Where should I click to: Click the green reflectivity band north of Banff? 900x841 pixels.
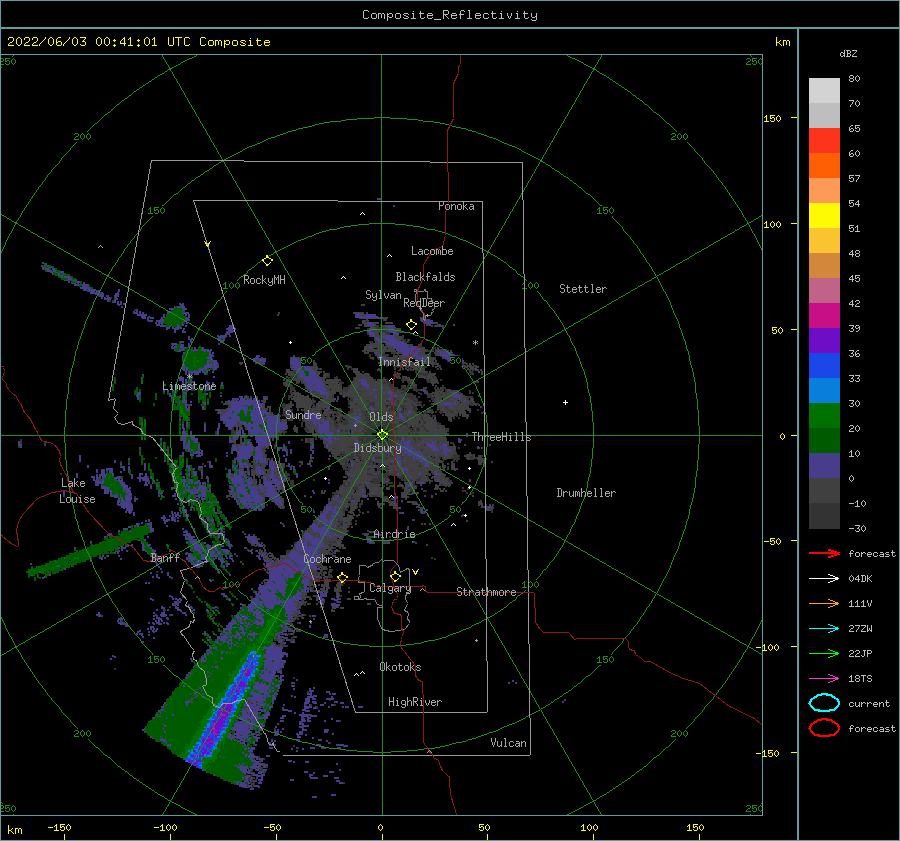point(89,550)
